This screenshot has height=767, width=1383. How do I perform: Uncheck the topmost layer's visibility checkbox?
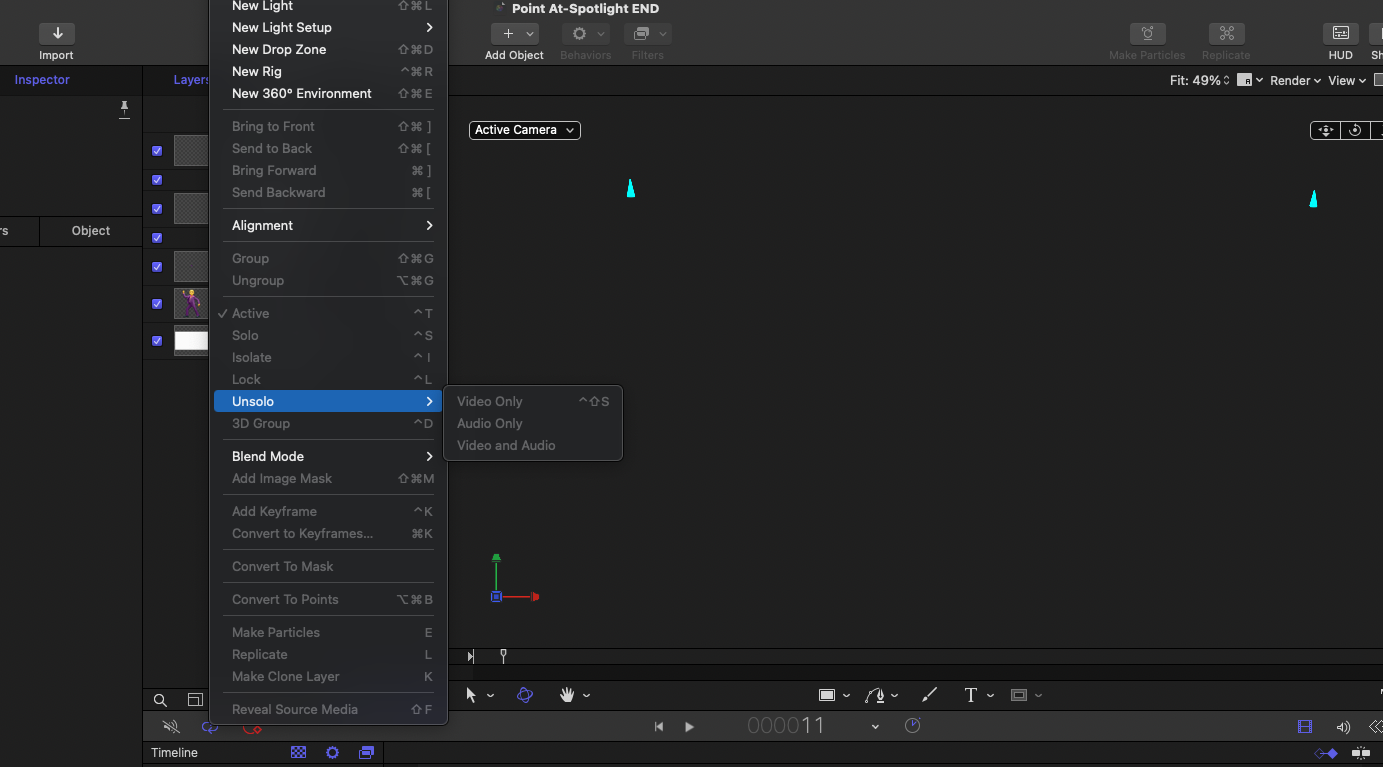pos(157,151)
